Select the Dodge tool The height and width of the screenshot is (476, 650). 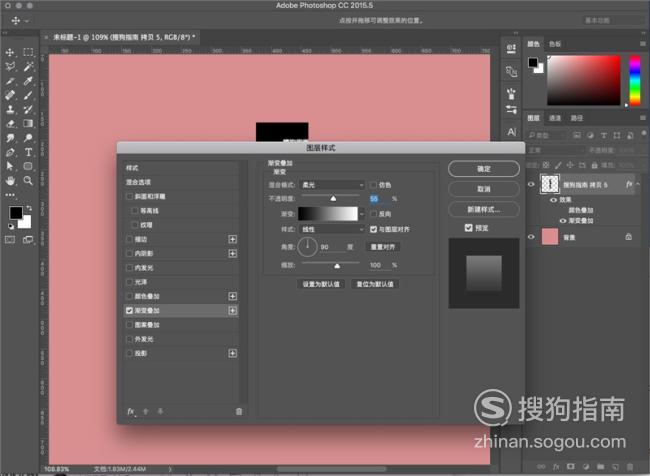[x=28, y=138]
